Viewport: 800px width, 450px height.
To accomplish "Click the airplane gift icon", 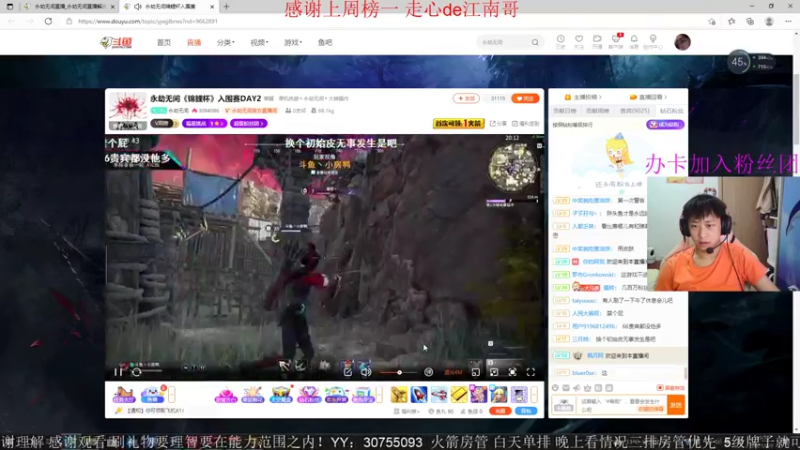I will (x=439, y=394).
